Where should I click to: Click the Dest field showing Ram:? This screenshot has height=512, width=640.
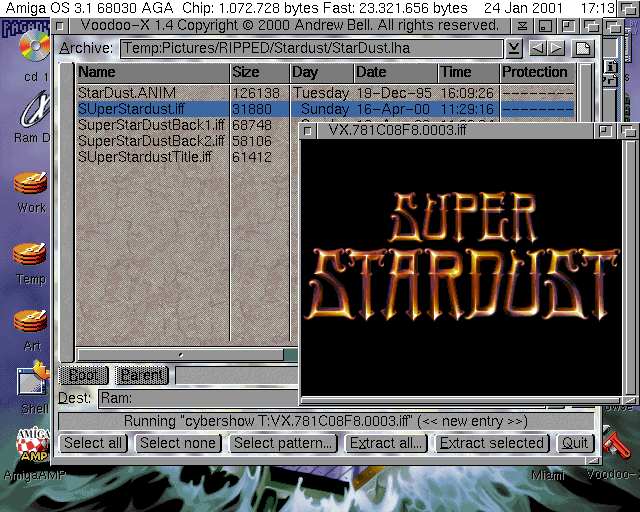[199, 398]
